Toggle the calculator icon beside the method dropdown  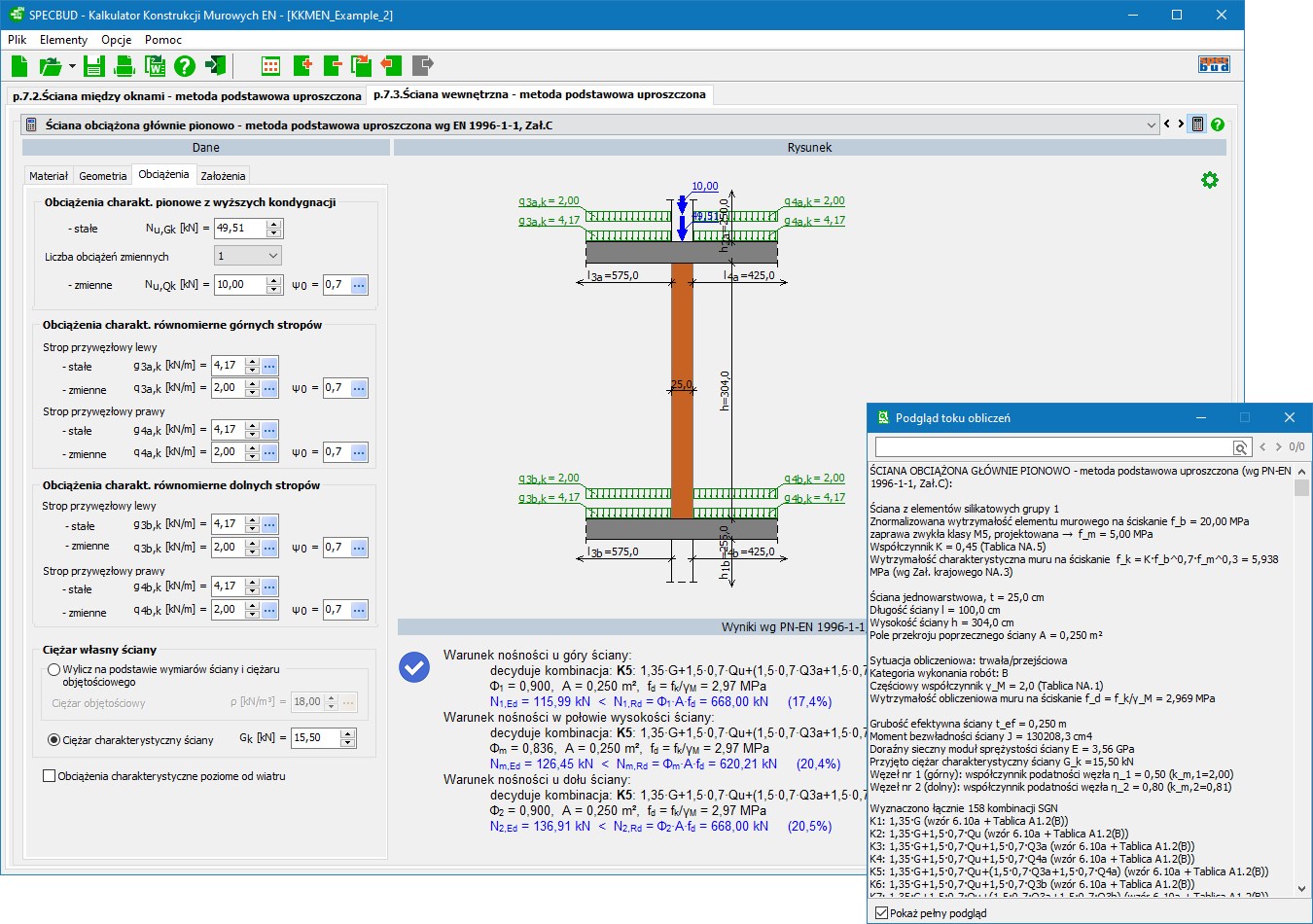1197,124
